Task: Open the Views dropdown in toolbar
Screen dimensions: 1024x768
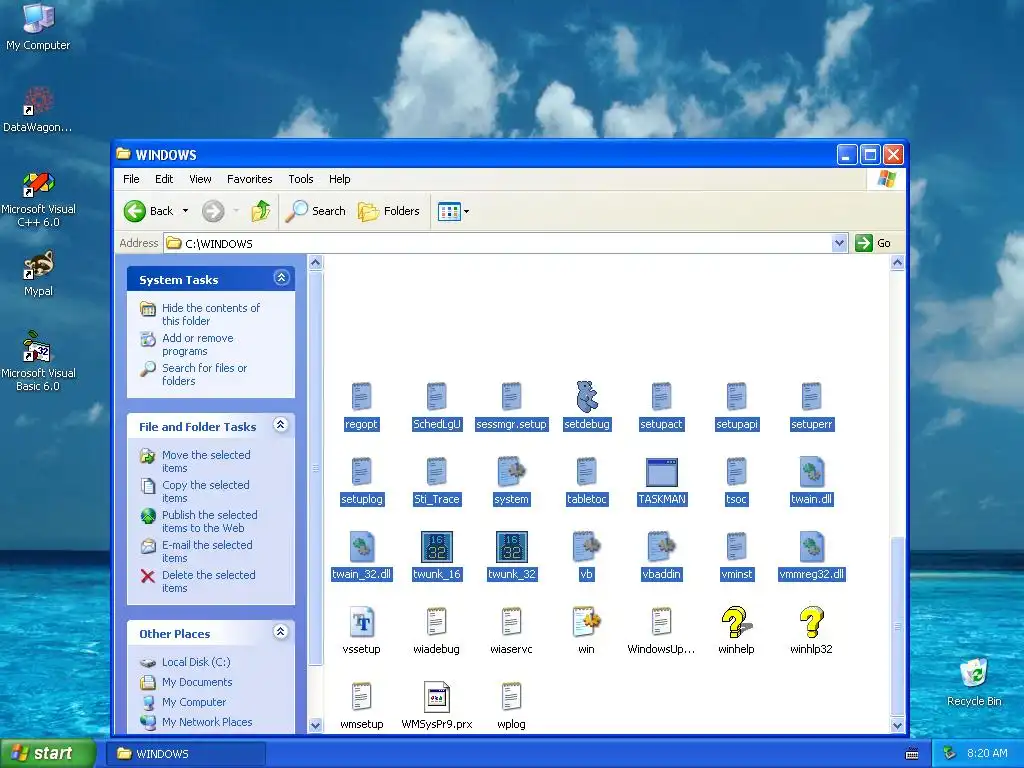Action: [466, 212]
